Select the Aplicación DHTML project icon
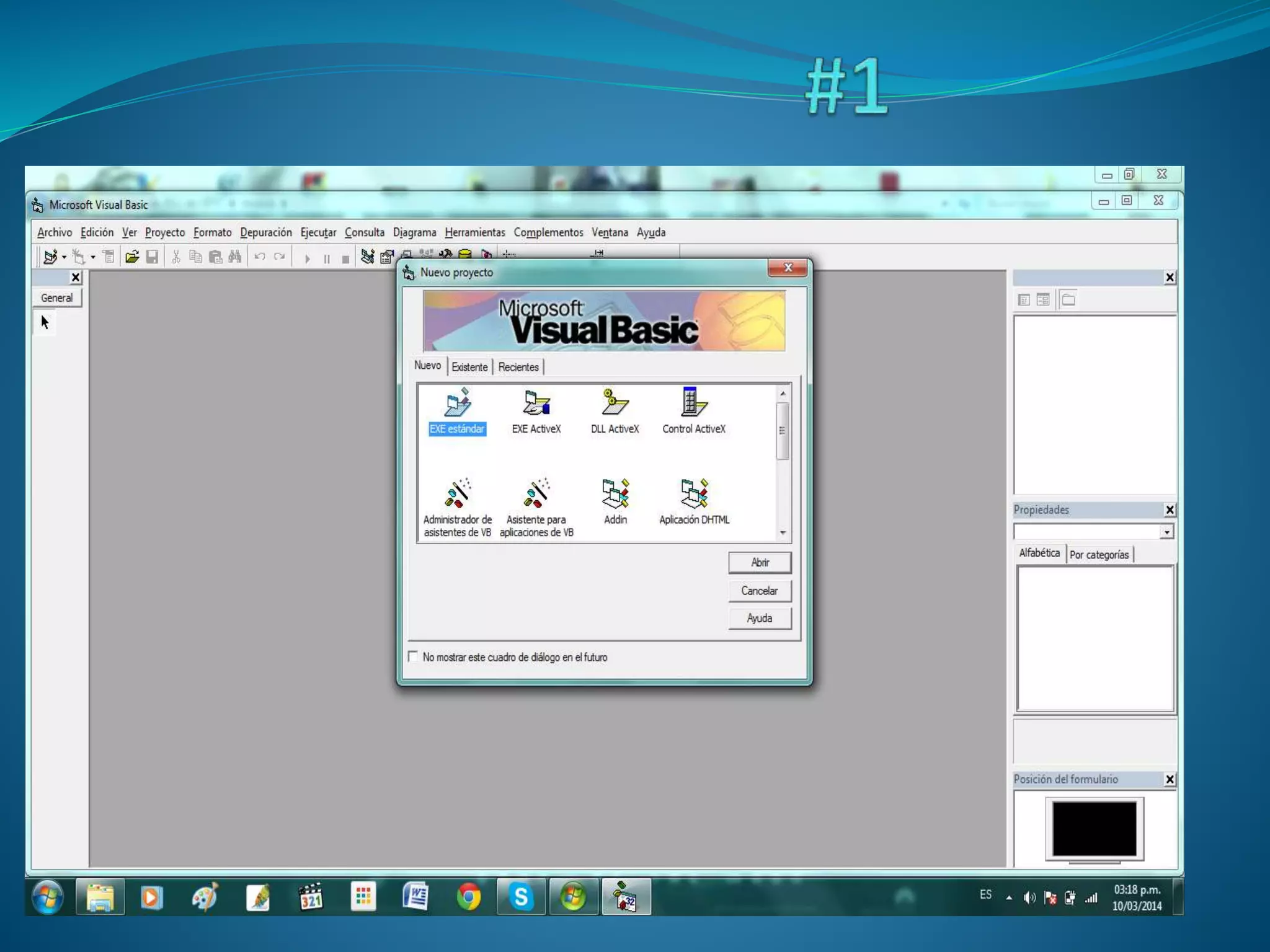This screenshot has width=1270, height=952. [x=694, y=495]
